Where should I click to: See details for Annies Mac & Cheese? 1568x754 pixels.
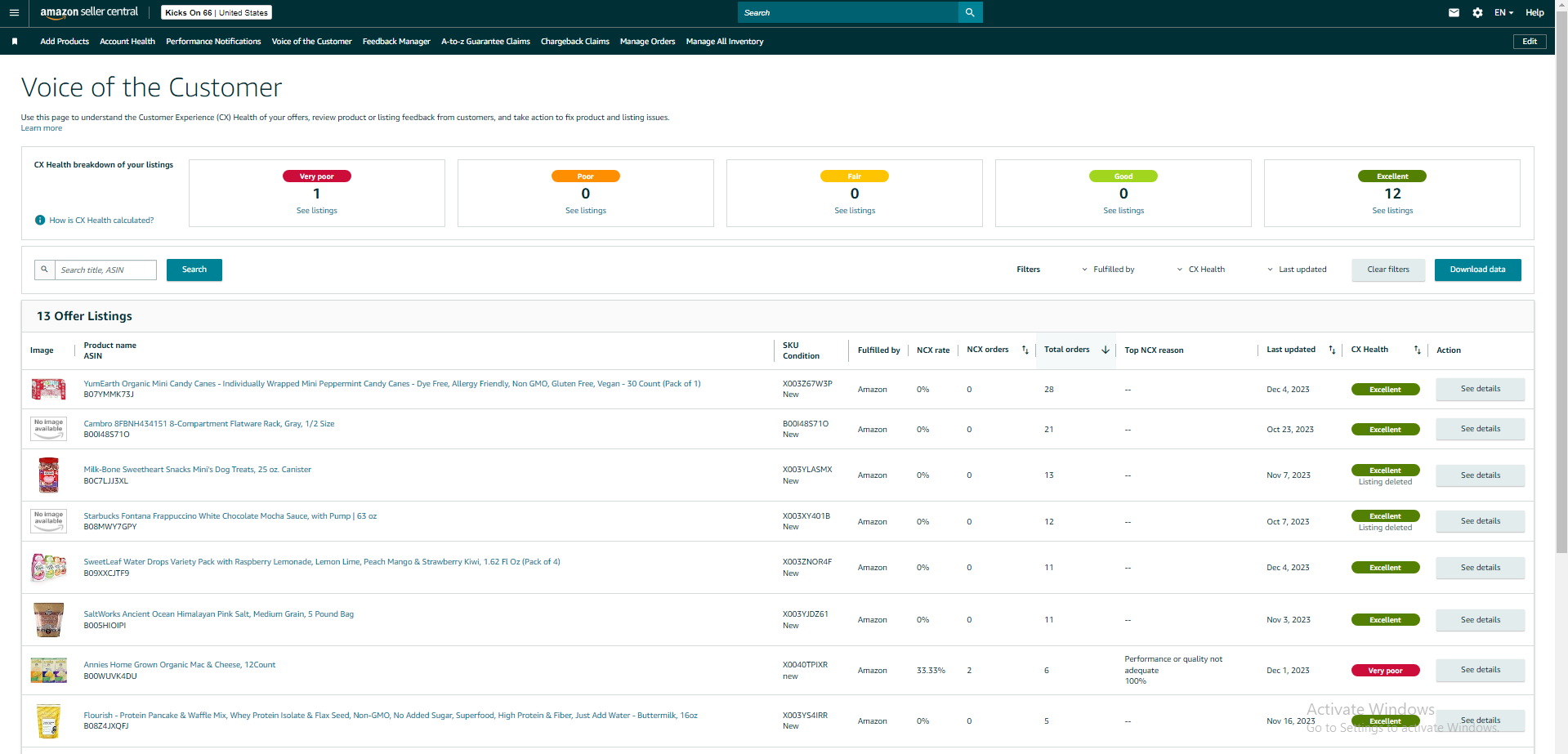[1481, 670]
